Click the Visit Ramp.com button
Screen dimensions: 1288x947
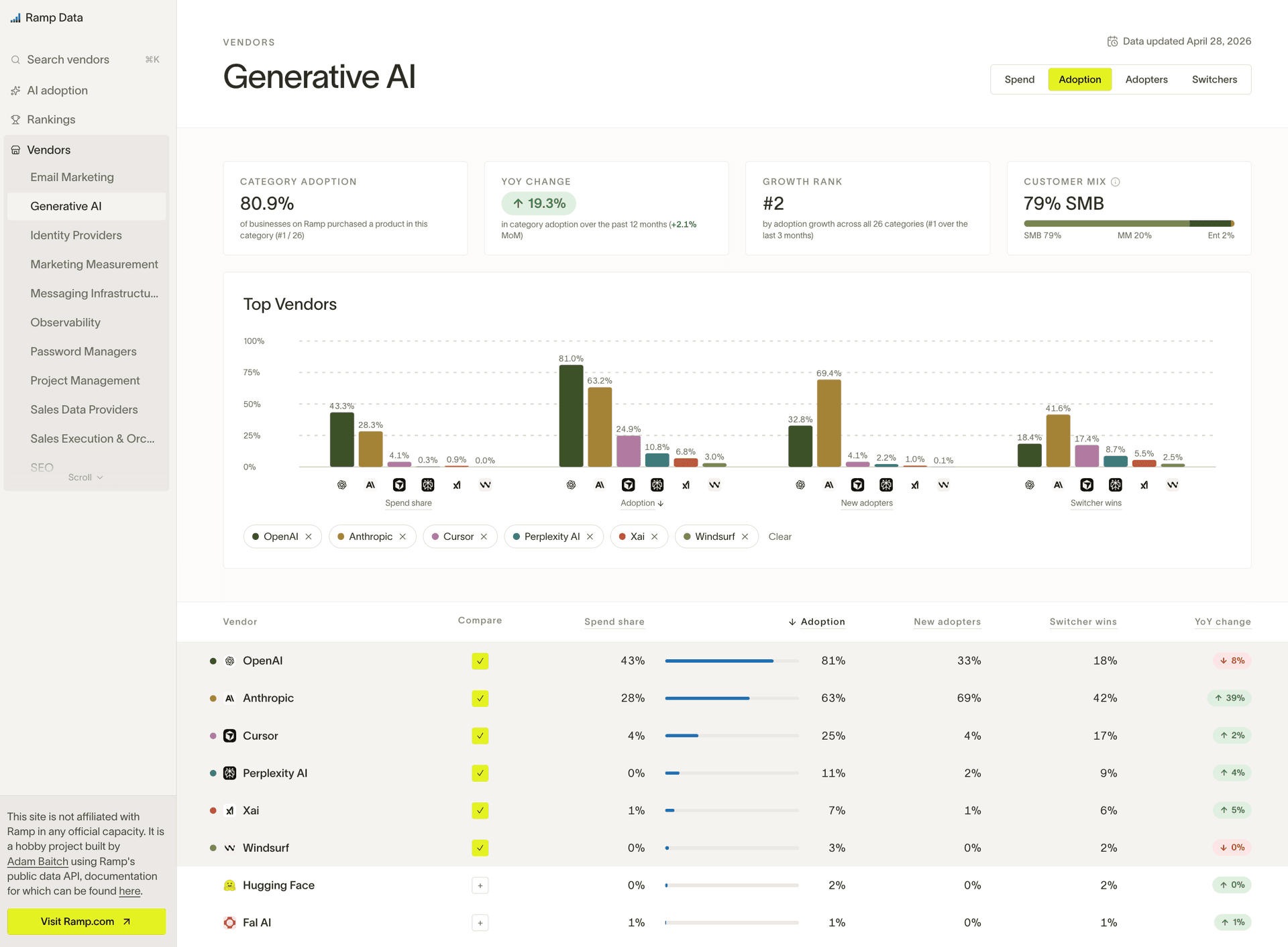click(86, 921)
